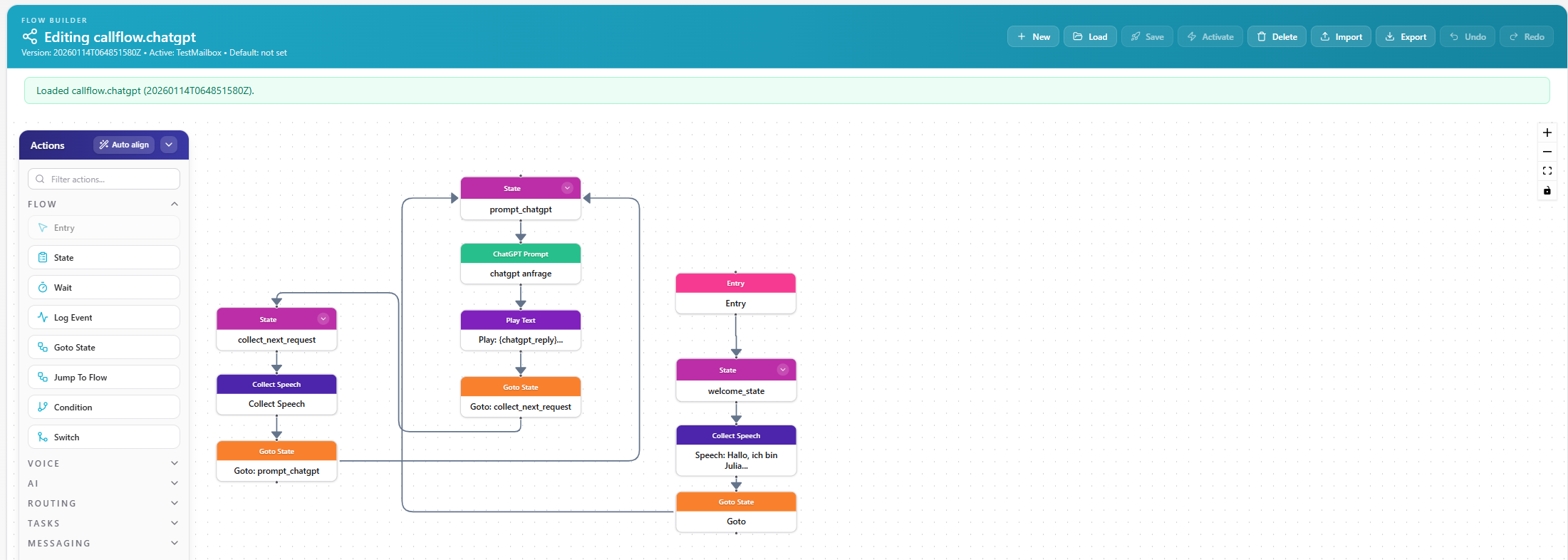This screenshot has width=1568, height=560.
Task: Click Auto align in Actions panel
Action: [x=124, y=145]
